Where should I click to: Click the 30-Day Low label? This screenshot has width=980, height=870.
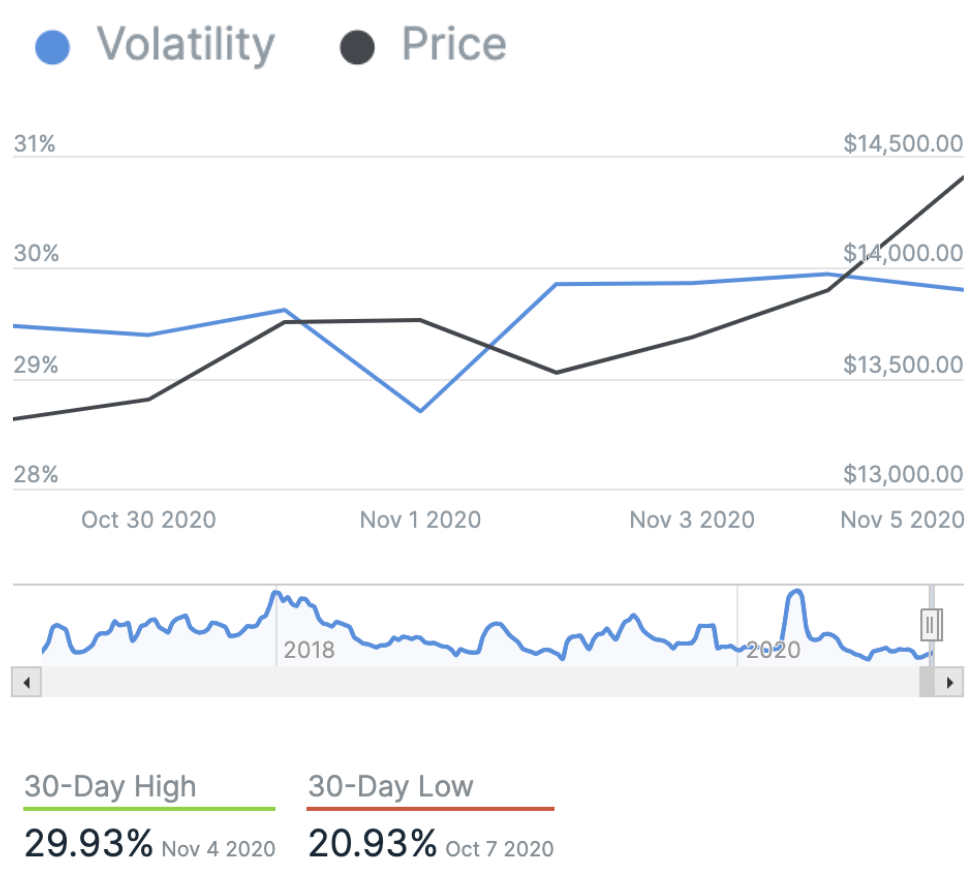390,787
